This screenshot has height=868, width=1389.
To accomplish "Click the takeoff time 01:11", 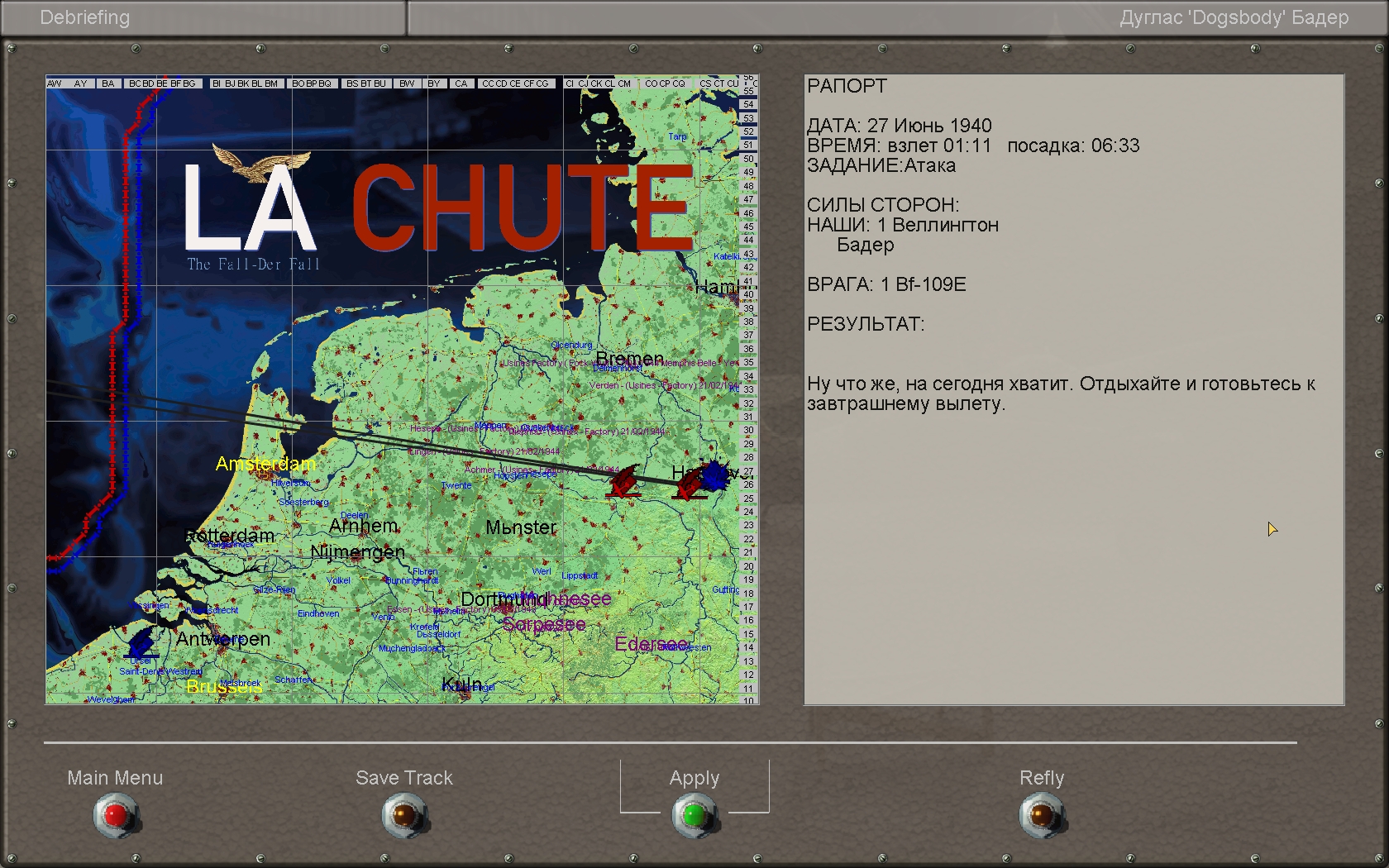I will pyautogui.click(x=967, y=145).
